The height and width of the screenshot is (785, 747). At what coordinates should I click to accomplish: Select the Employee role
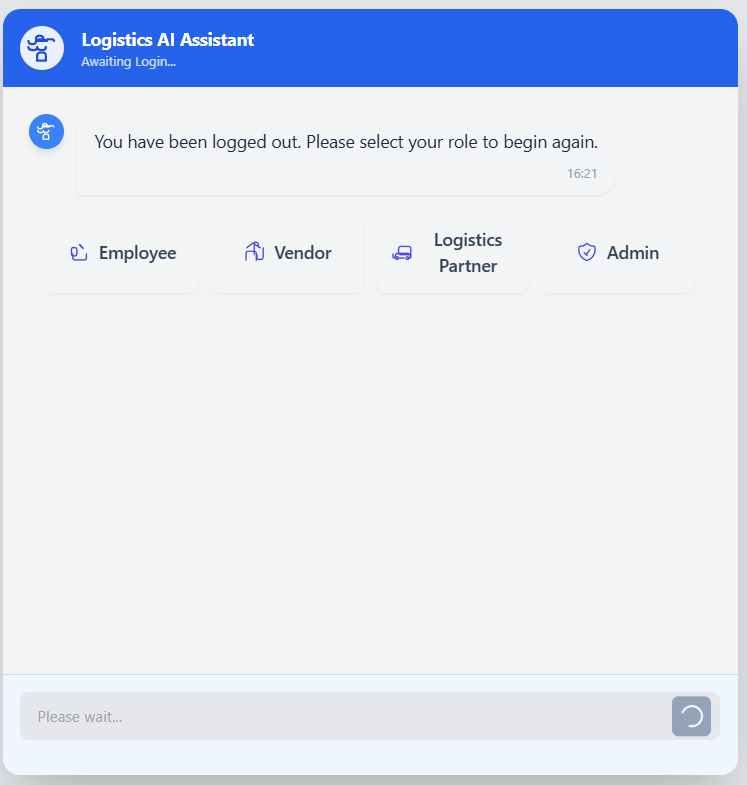pos(122,253)
